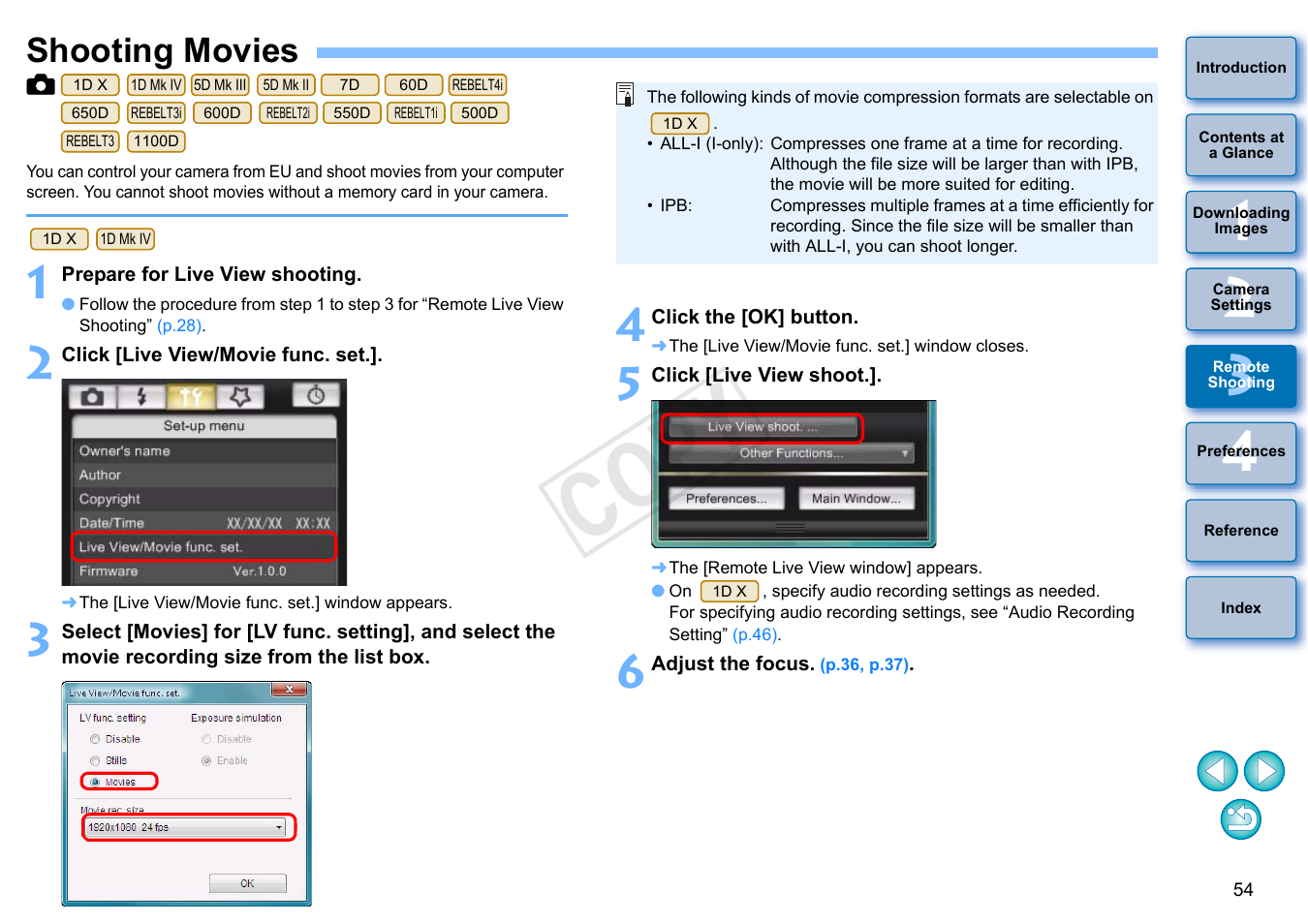Click the return-to-previous-view icon

(x=1241, y=819)
